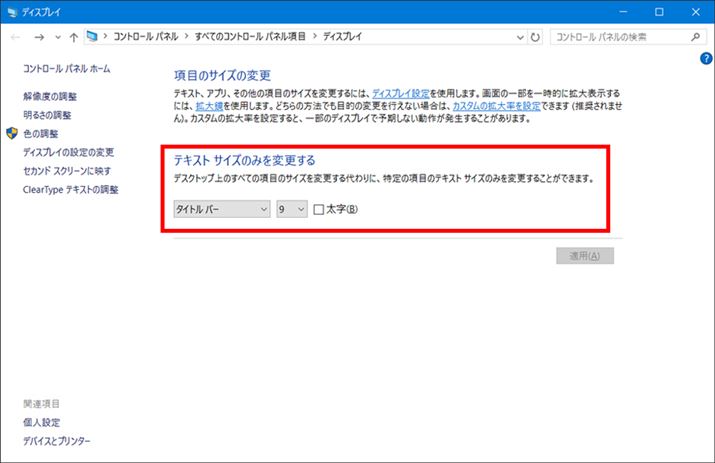
Task: Click the Back arrow in navigation bar
Action: point(15,37)
